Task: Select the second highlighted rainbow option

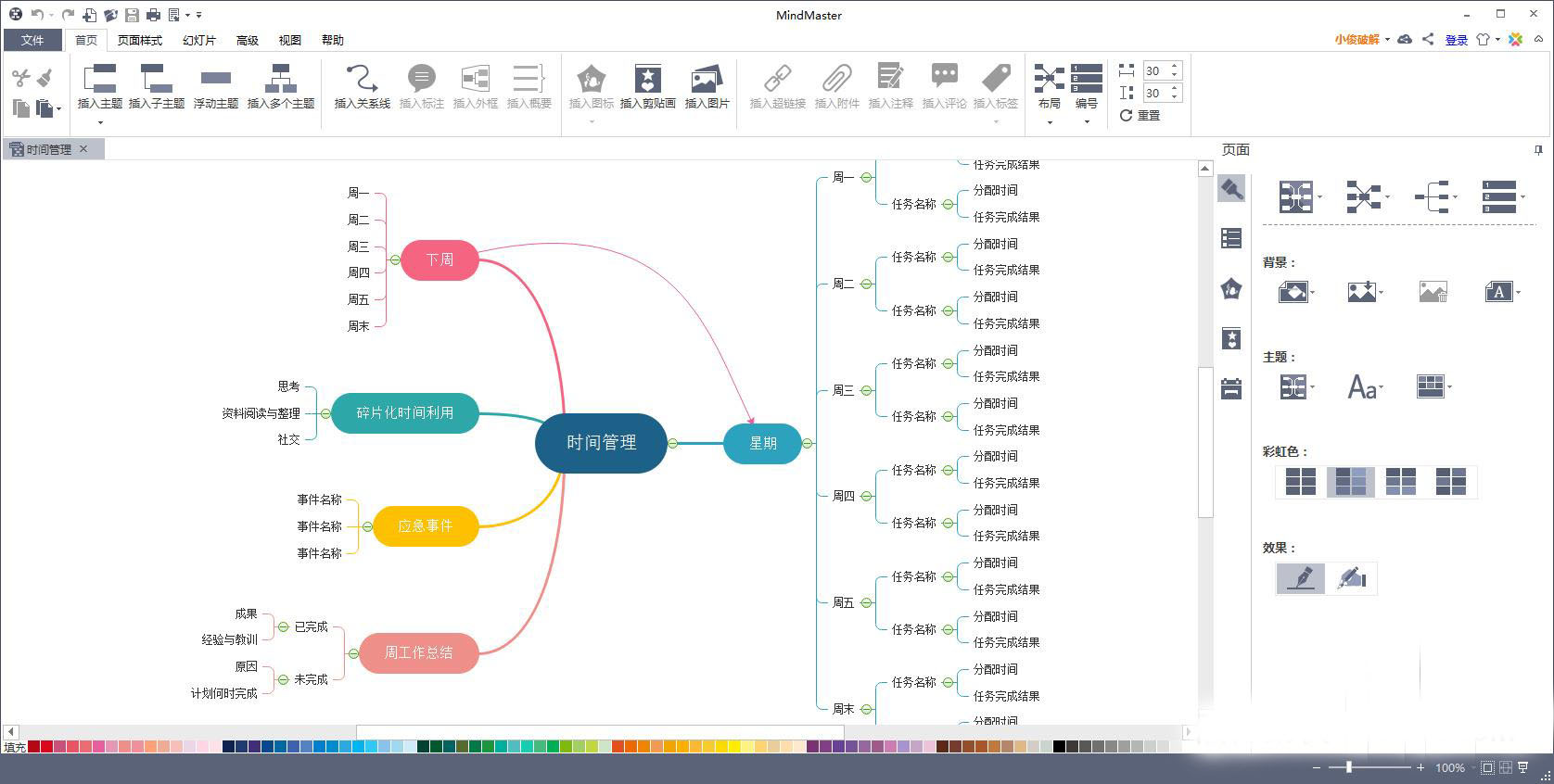Action: 1350,482
